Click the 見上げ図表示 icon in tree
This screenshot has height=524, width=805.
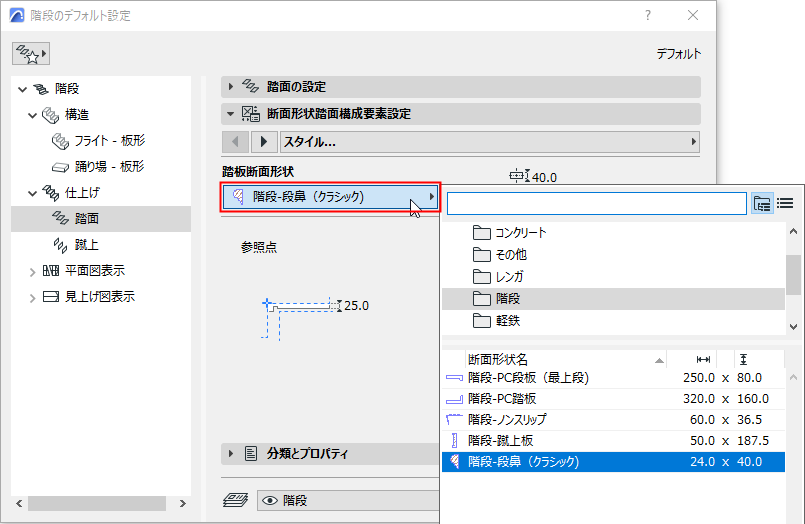51,297
